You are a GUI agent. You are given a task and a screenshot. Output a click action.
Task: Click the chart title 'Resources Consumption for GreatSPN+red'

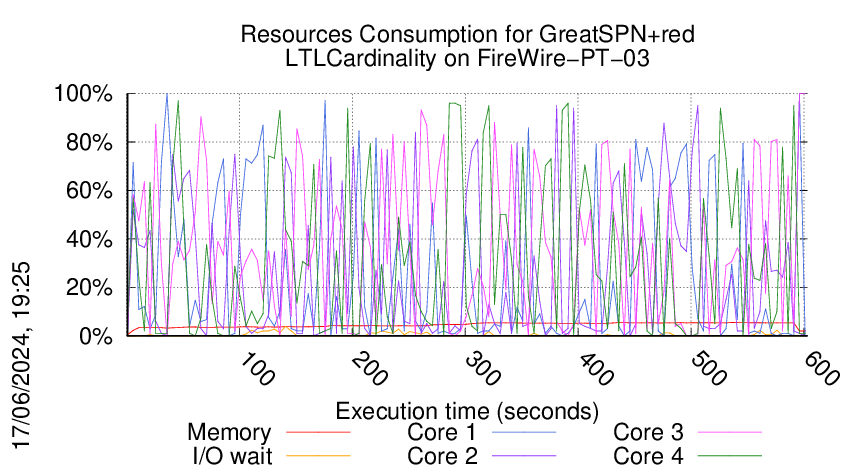point(467,35)
